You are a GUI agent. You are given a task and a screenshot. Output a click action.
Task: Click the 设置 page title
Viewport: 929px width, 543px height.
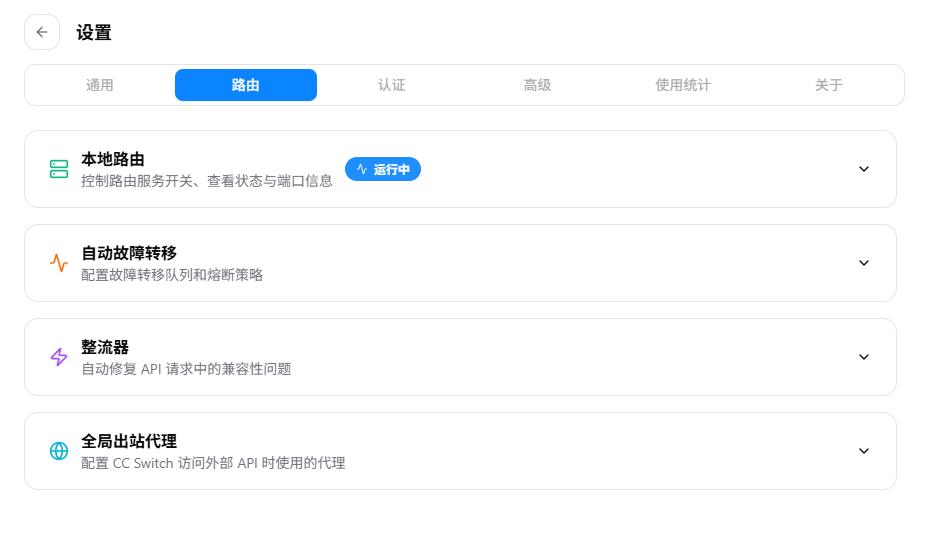[94, 33]
